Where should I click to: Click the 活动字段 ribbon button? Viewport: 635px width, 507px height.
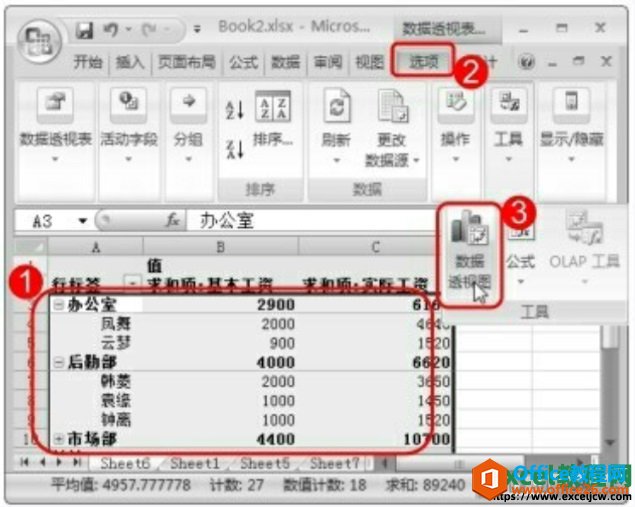tap(128, 117)
